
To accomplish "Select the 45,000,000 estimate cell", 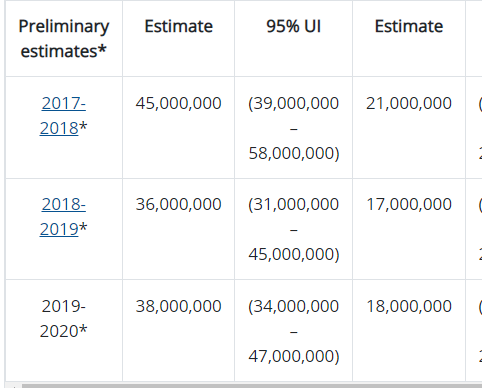I will [x=178, y=103].
